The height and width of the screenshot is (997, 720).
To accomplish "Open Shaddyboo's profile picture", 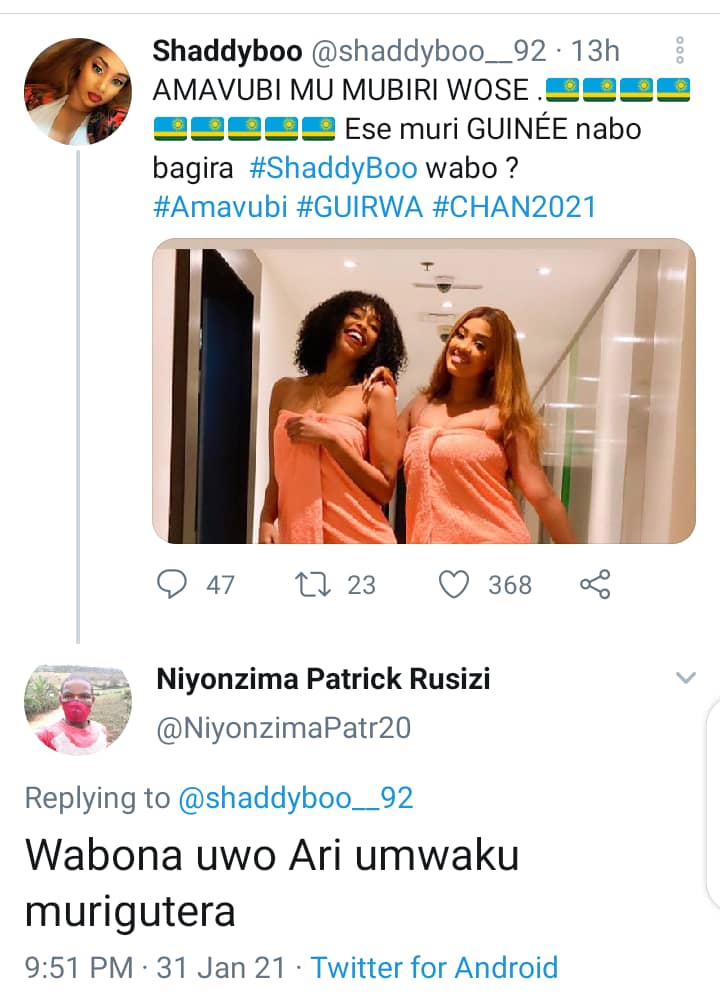I will coord(77,92).
